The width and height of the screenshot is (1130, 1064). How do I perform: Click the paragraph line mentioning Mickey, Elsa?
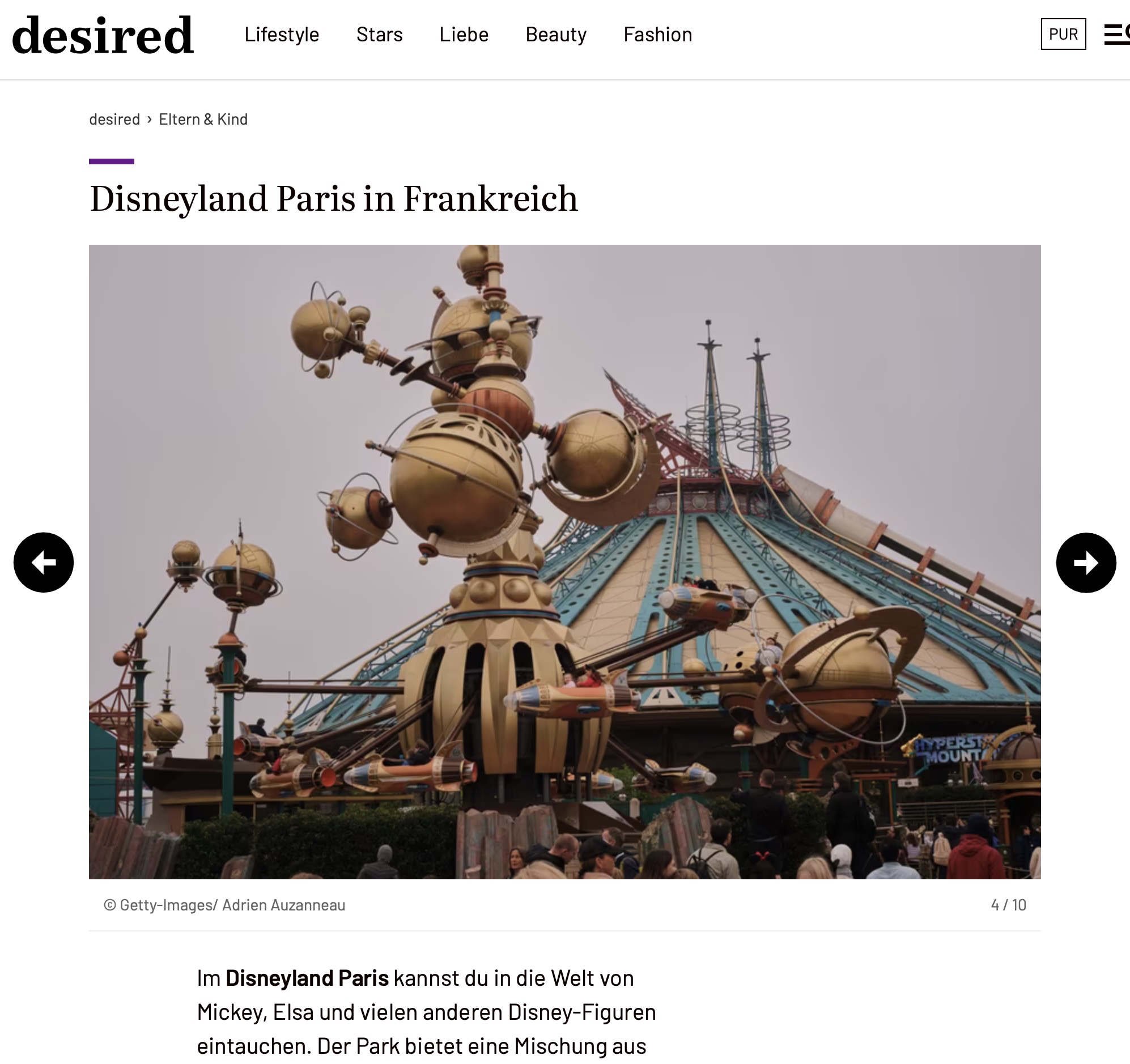click(427, 1012)
